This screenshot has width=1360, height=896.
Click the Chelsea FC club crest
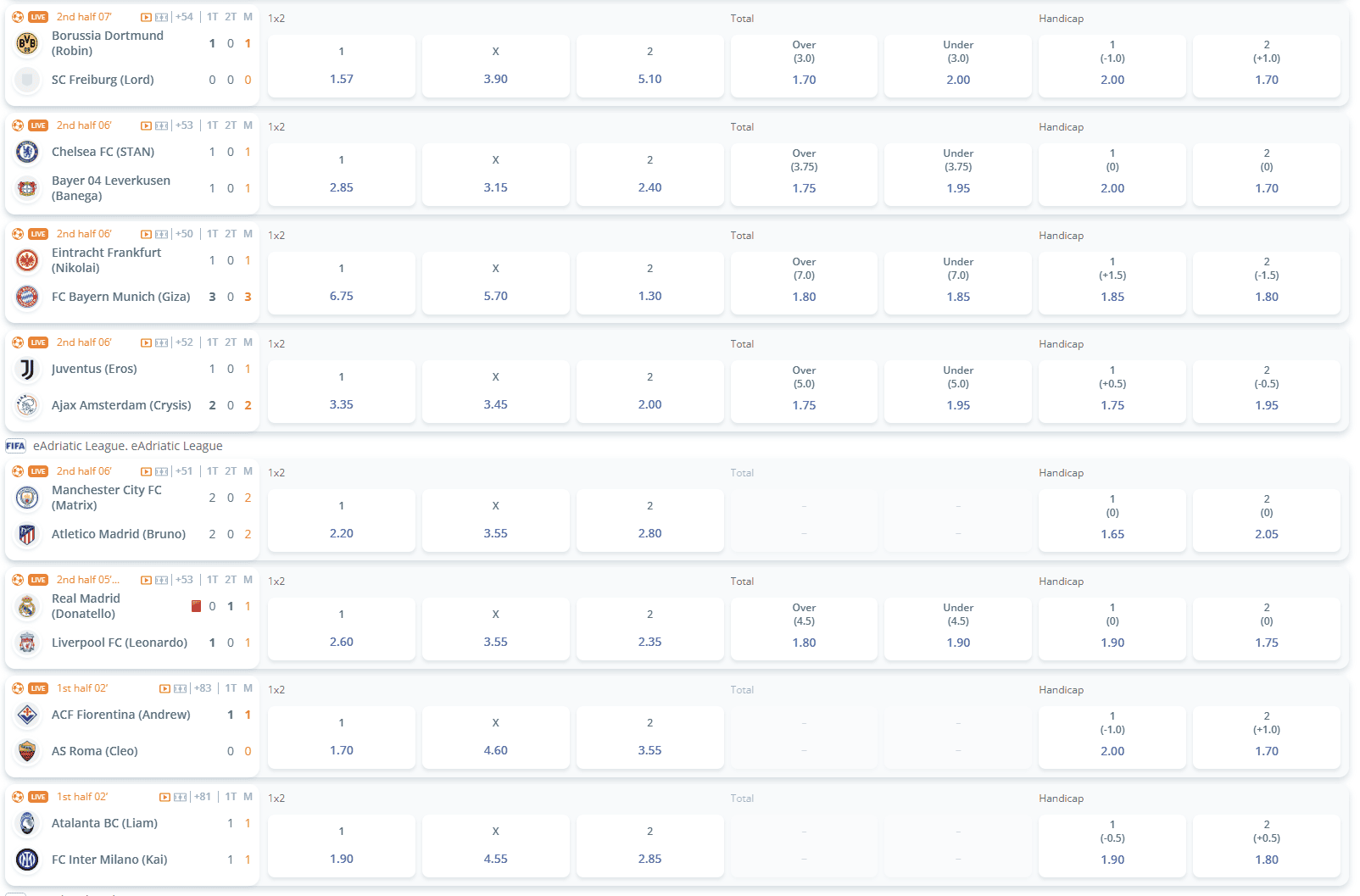click(x=27, y=152)
